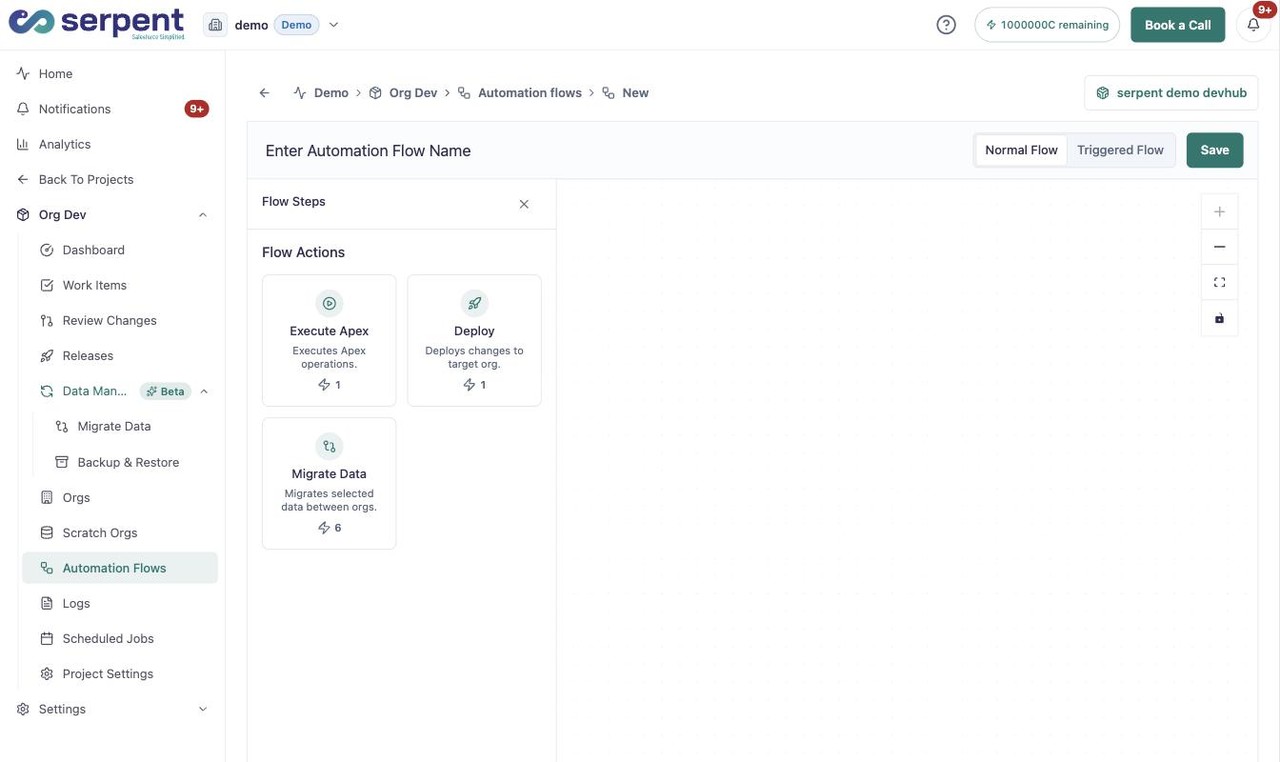
Task: Close the Flow Steps panel
Action: [x=524, y=204]
